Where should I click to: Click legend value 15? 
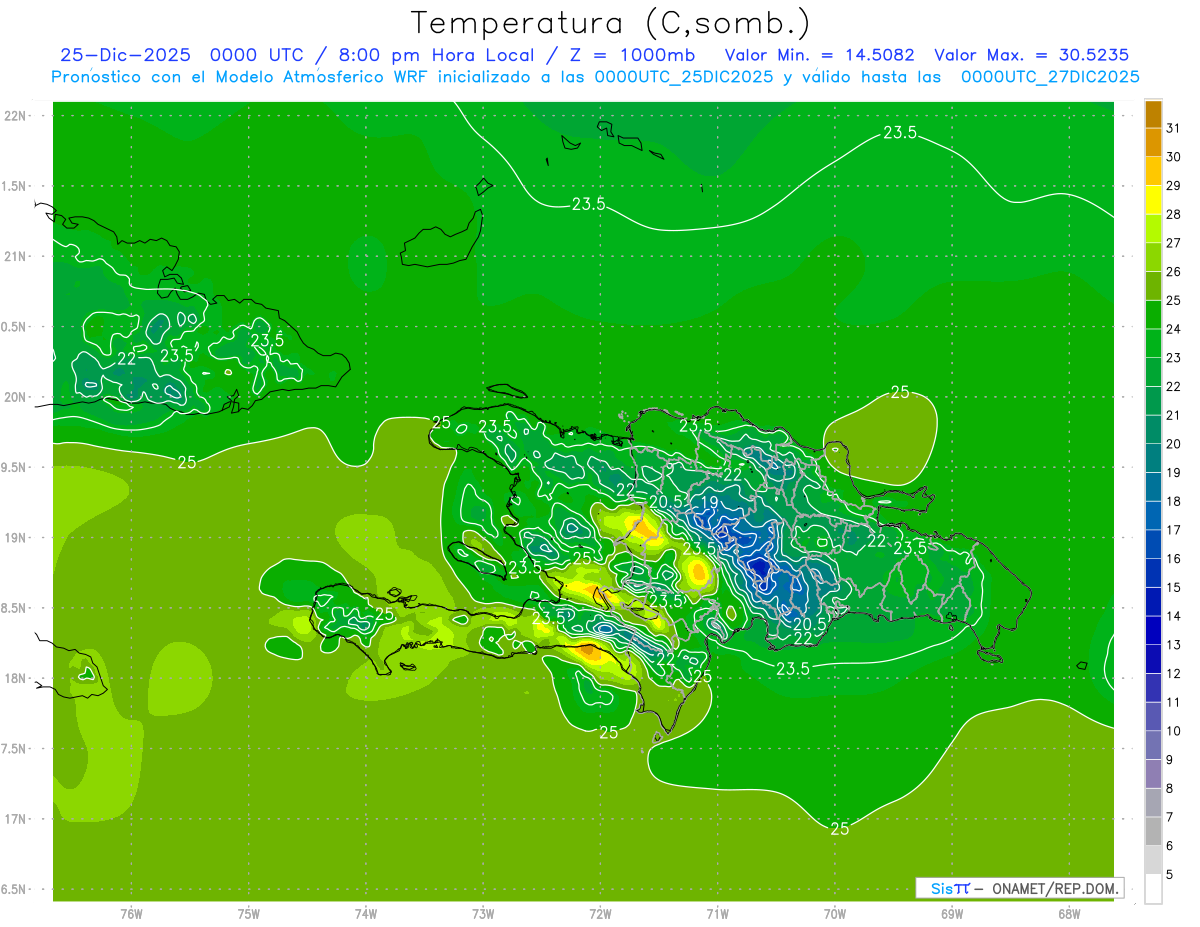[x=1173, y=587]
